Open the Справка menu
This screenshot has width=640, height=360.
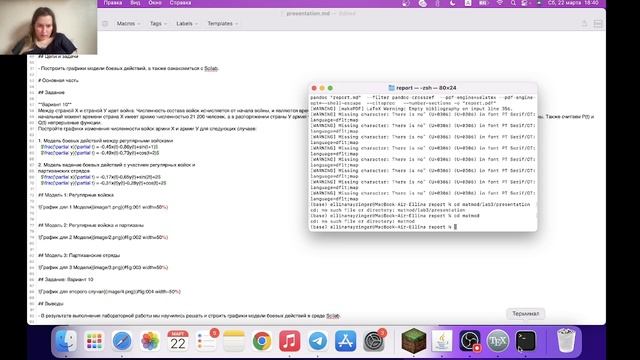click(180, 3)
